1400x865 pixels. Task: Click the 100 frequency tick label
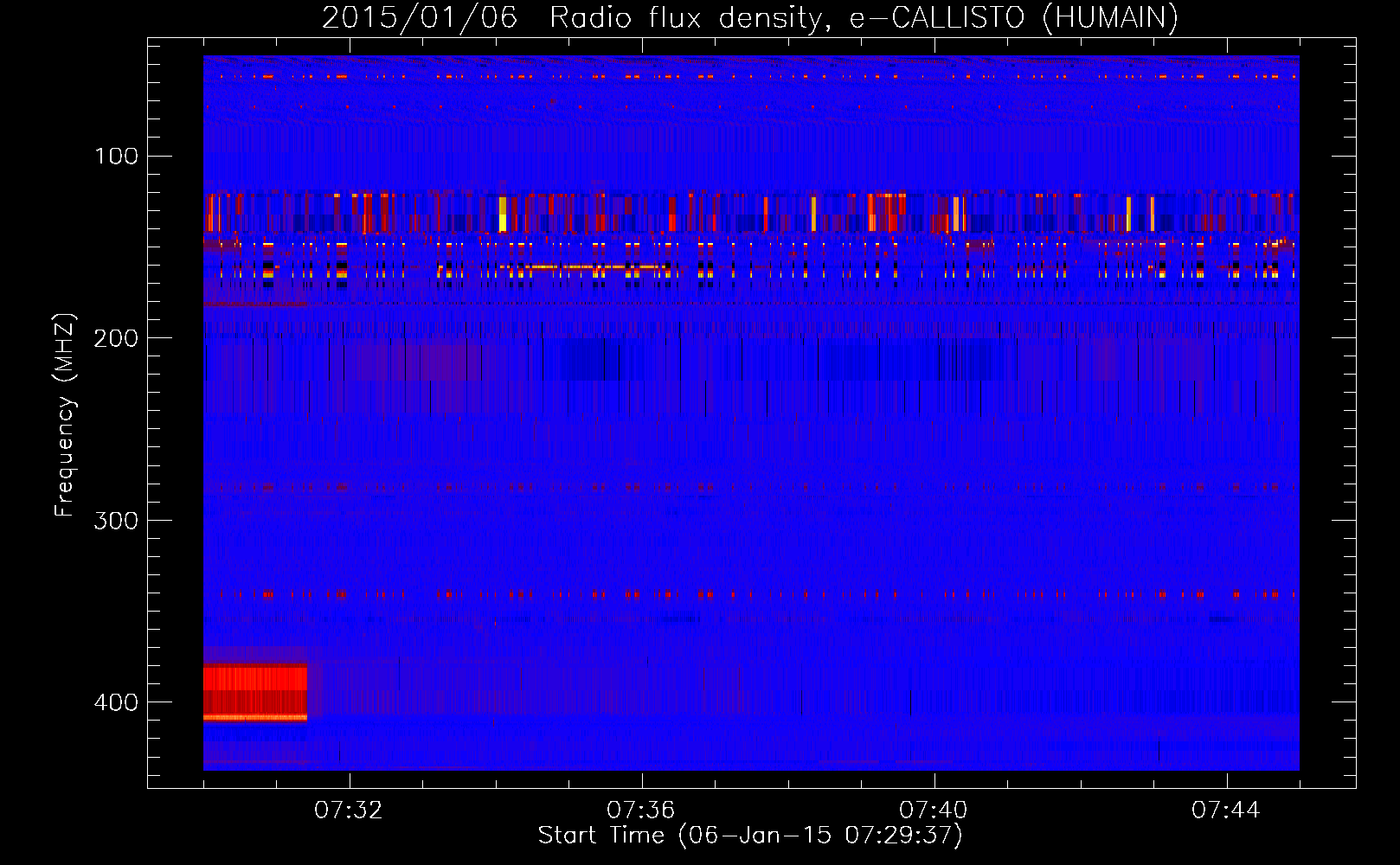(117, 156)
